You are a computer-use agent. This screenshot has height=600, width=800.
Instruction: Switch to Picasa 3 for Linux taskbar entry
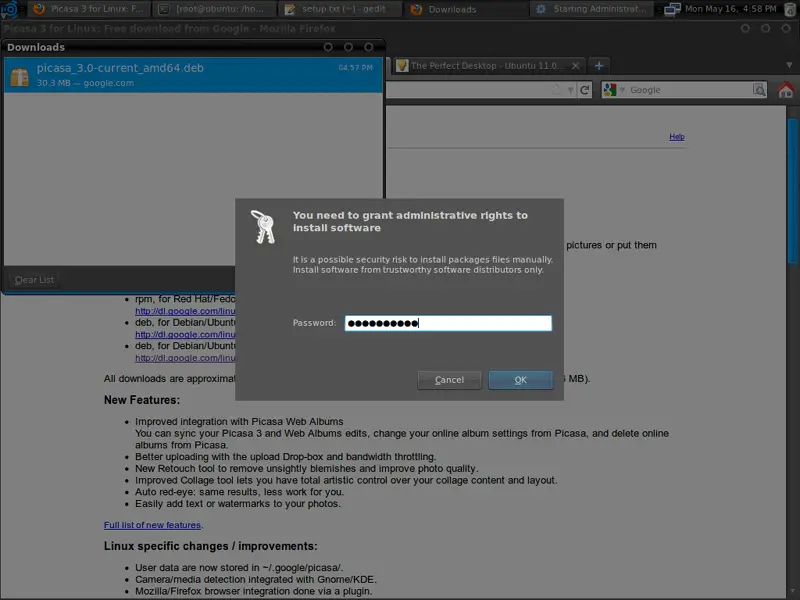(x=88, y=9)
